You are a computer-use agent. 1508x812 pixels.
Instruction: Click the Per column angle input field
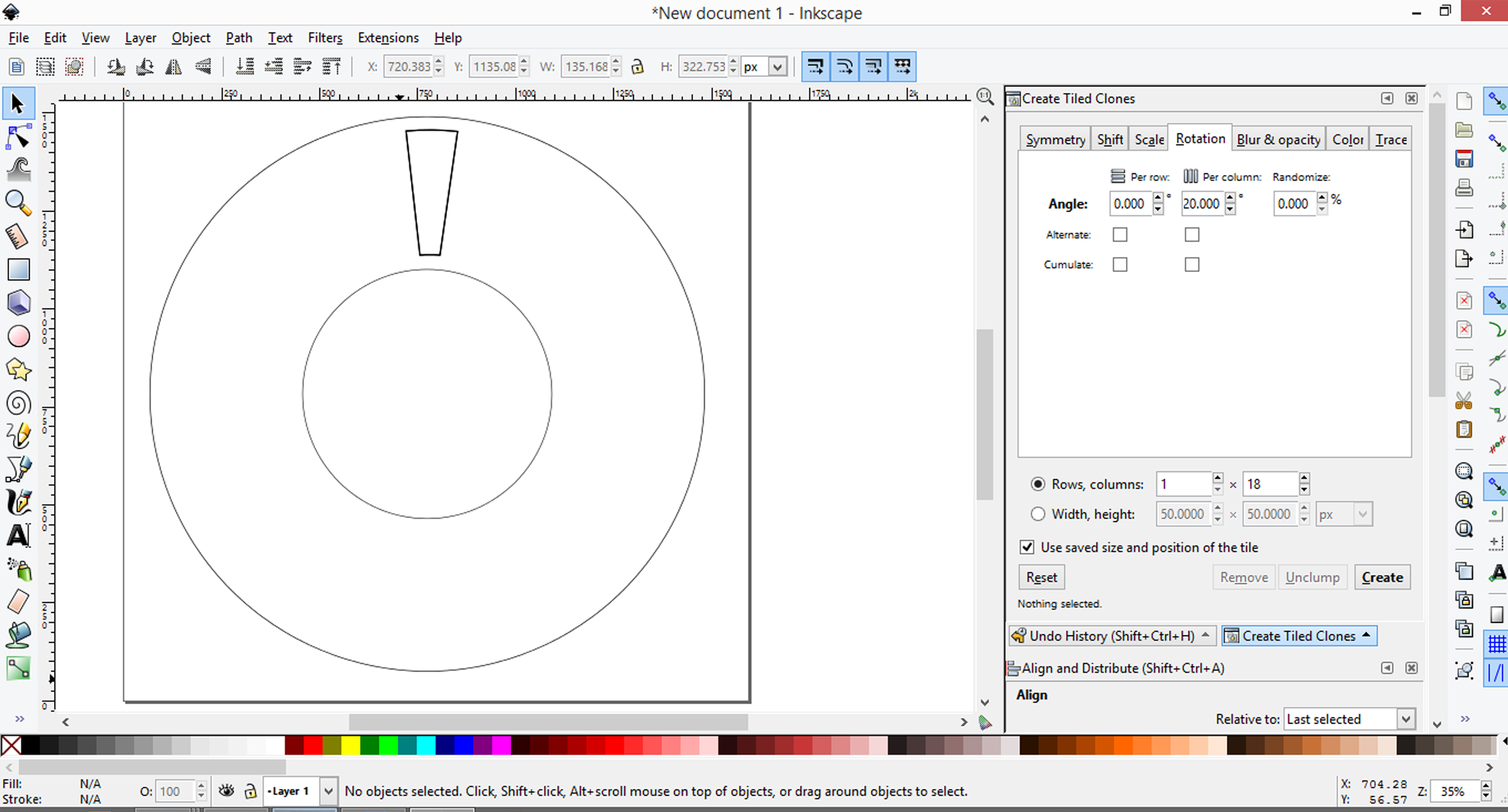(x=1201, y=203)
